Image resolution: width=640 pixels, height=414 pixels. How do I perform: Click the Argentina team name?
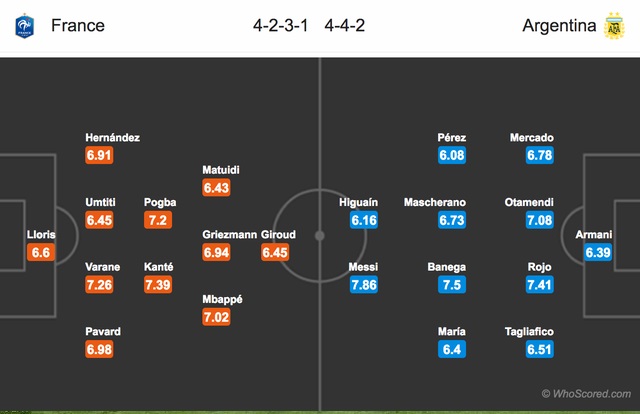pos(559,25)
